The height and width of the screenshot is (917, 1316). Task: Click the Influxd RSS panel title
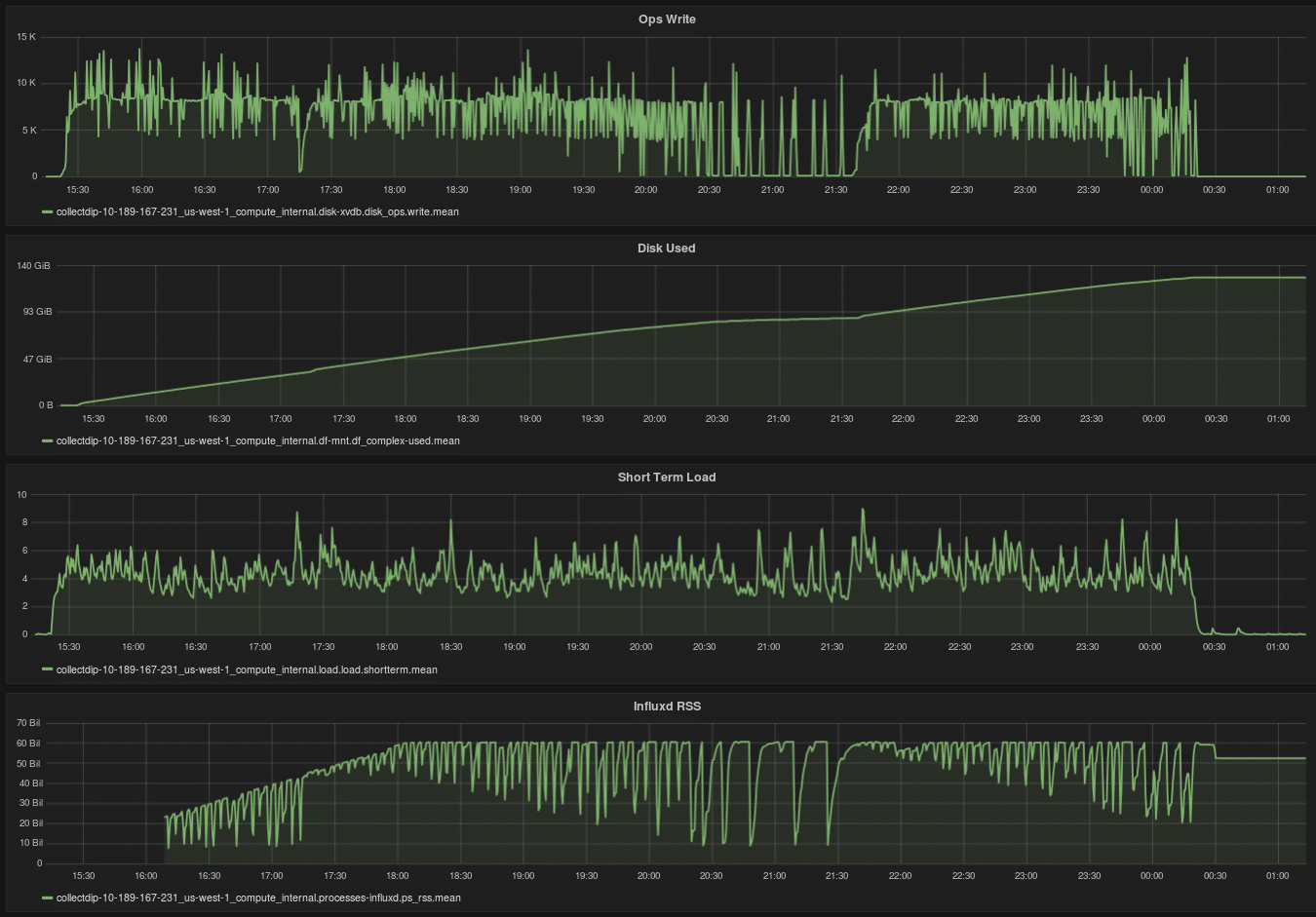[x=666, y=707]
